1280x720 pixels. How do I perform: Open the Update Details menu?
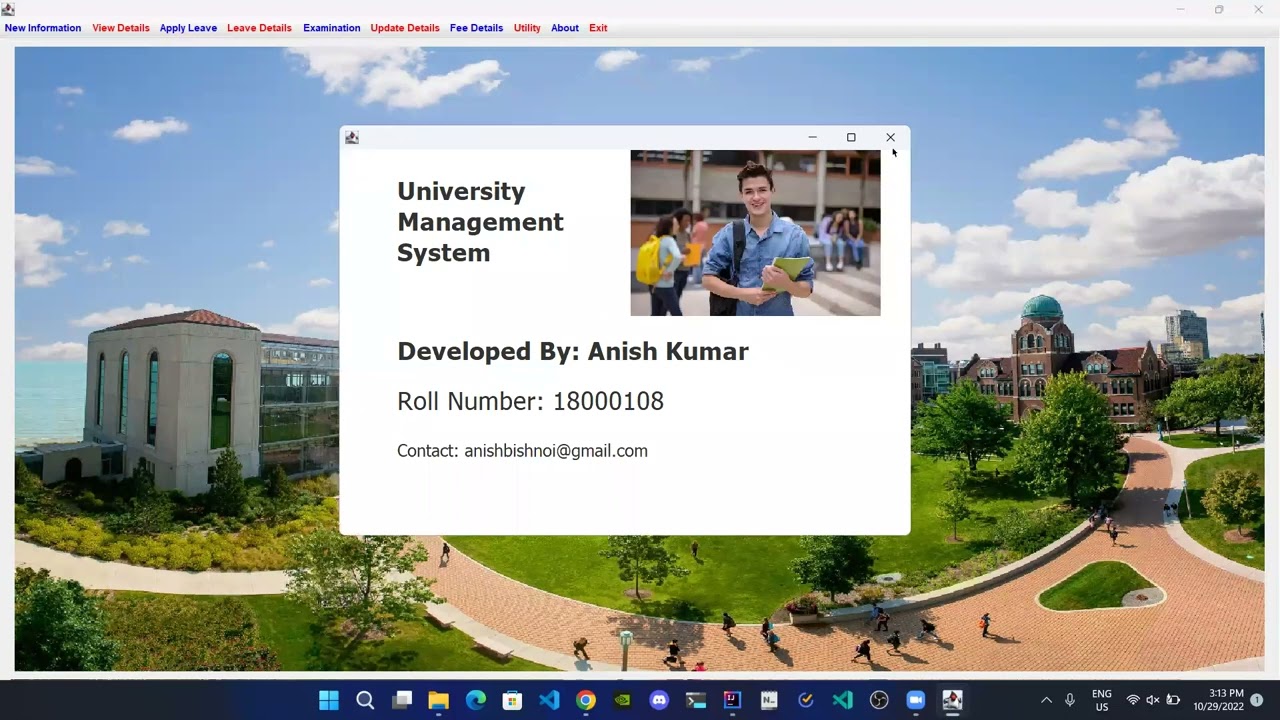[405, 28]
